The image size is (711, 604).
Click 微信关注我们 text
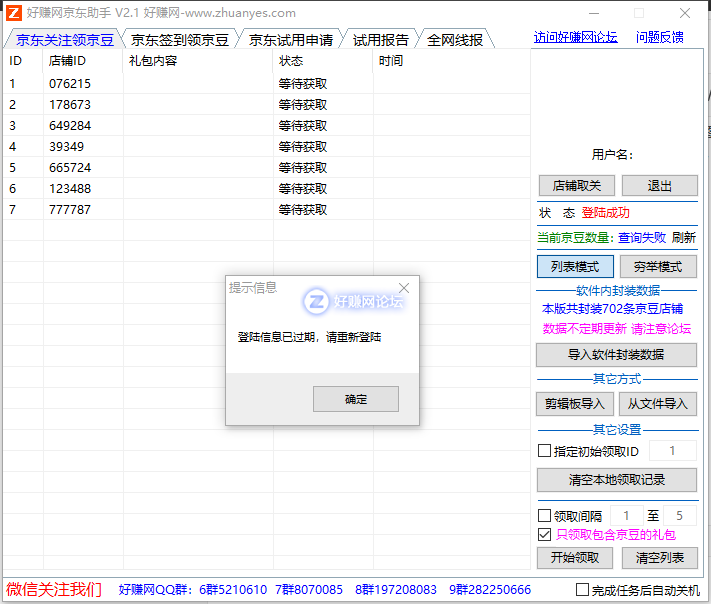tap(54, 589)
